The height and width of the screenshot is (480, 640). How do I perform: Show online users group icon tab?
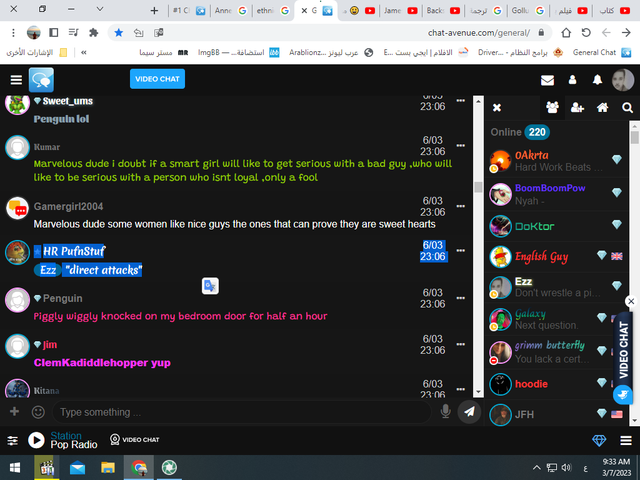pos(552,107)
